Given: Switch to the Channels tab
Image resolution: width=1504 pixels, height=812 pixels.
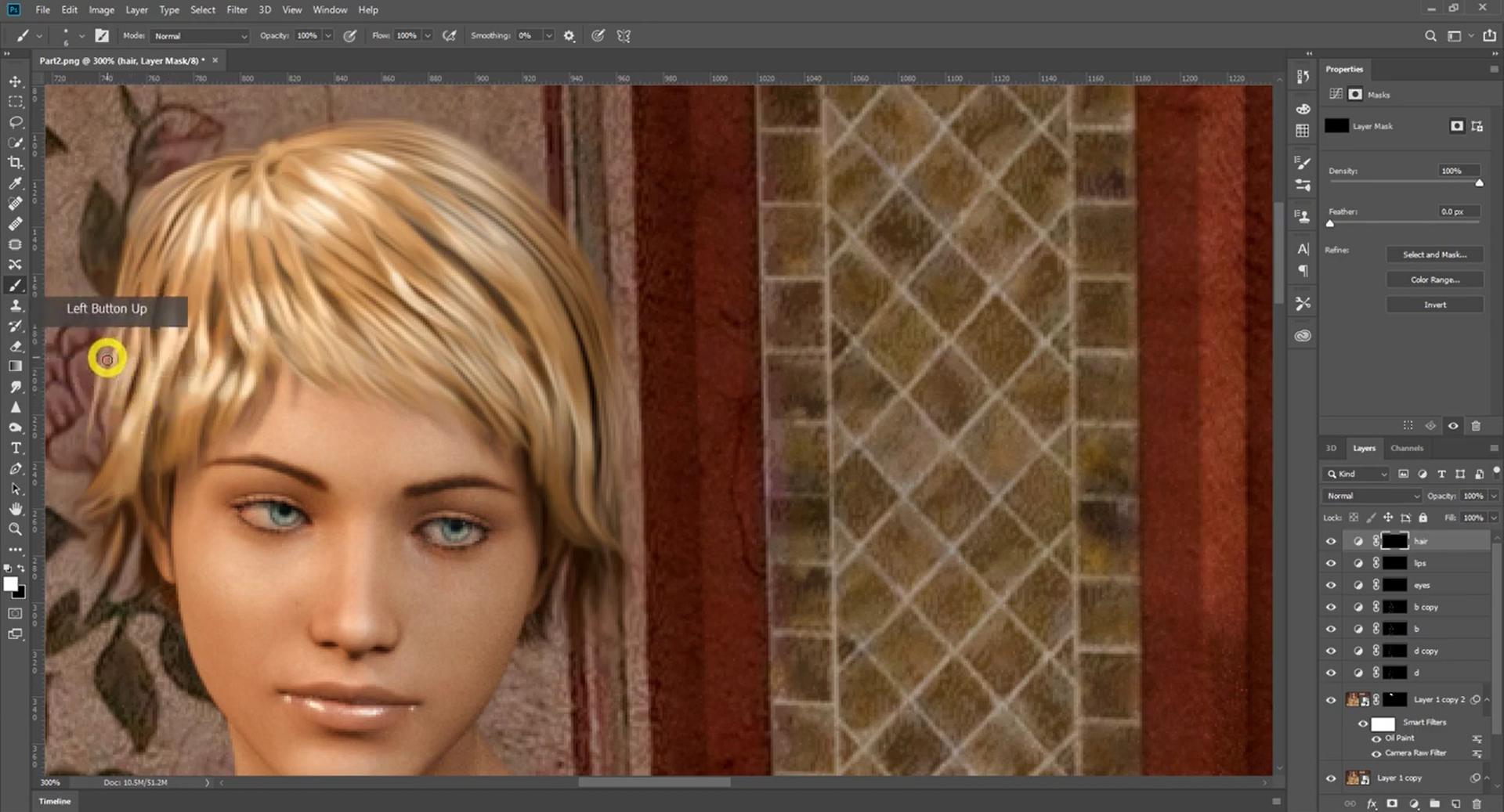Looking at the screenshot, I should coord(1406,448).
